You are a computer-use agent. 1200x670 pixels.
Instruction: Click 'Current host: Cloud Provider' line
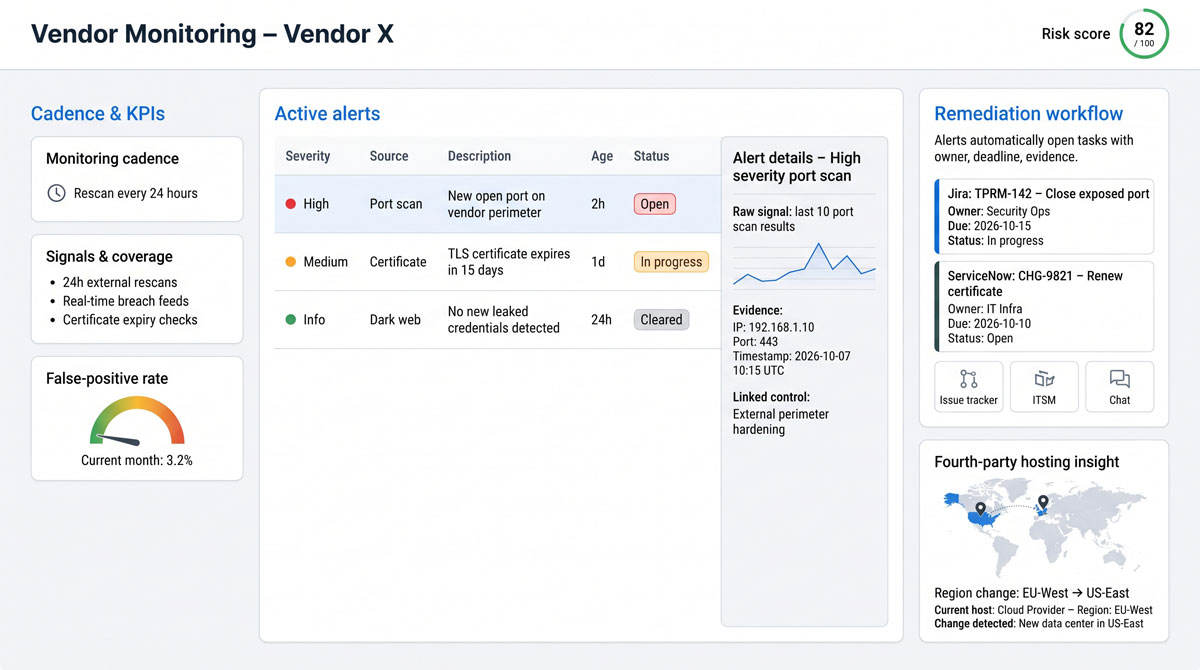click(1043, 609)
